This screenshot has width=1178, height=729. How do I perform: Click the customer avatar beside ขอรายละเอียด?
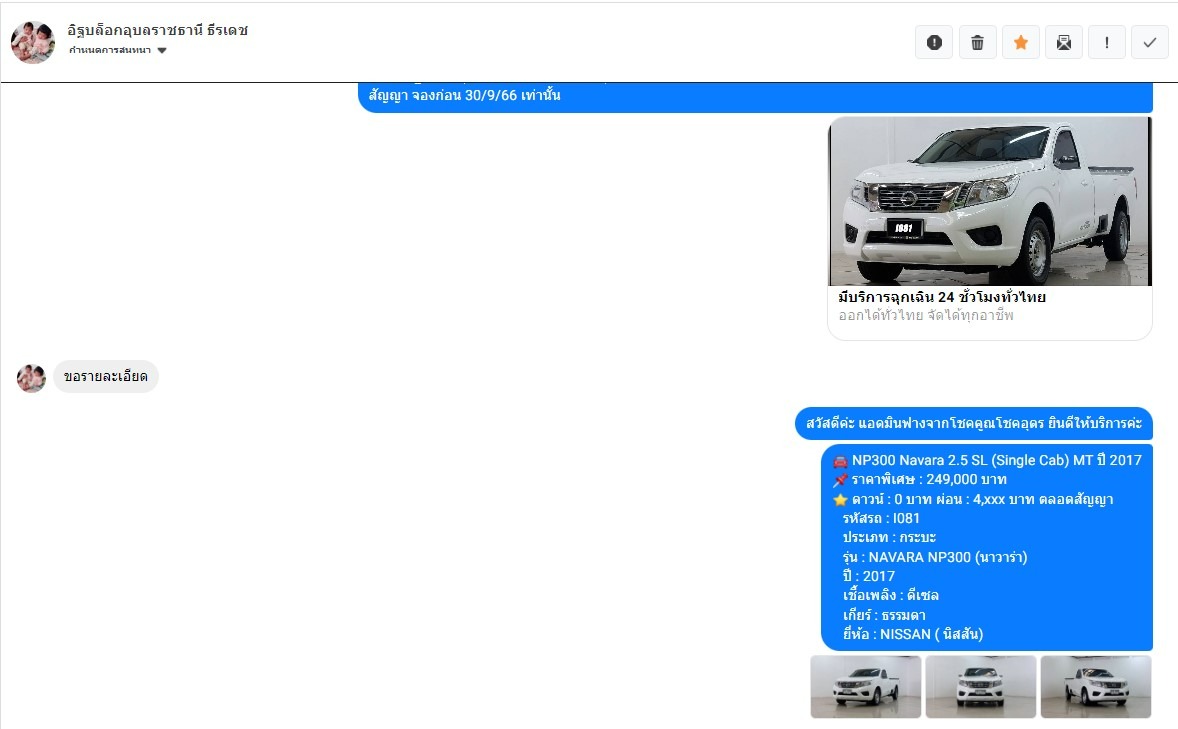click(x=32, y=378)
